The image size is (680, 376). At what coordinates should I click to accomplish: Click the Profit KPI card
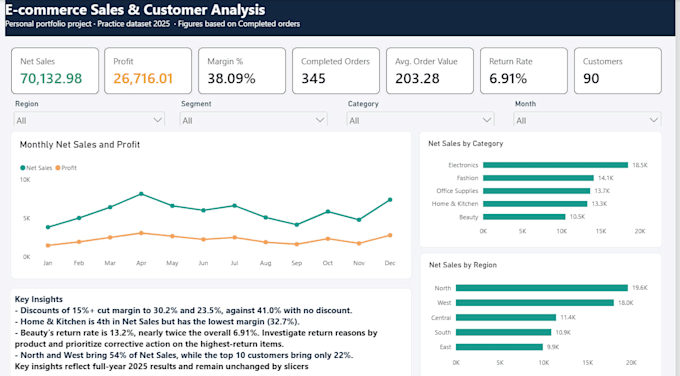coord(148,71)
